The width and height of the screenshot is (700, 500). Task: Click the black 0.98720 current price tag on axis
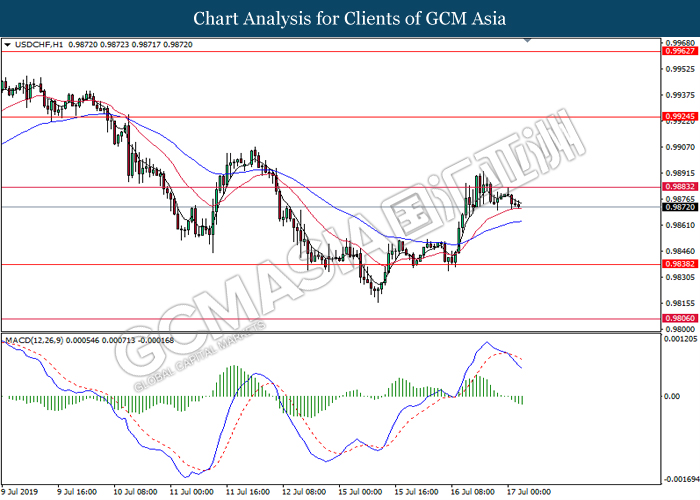tap(680, 207)
